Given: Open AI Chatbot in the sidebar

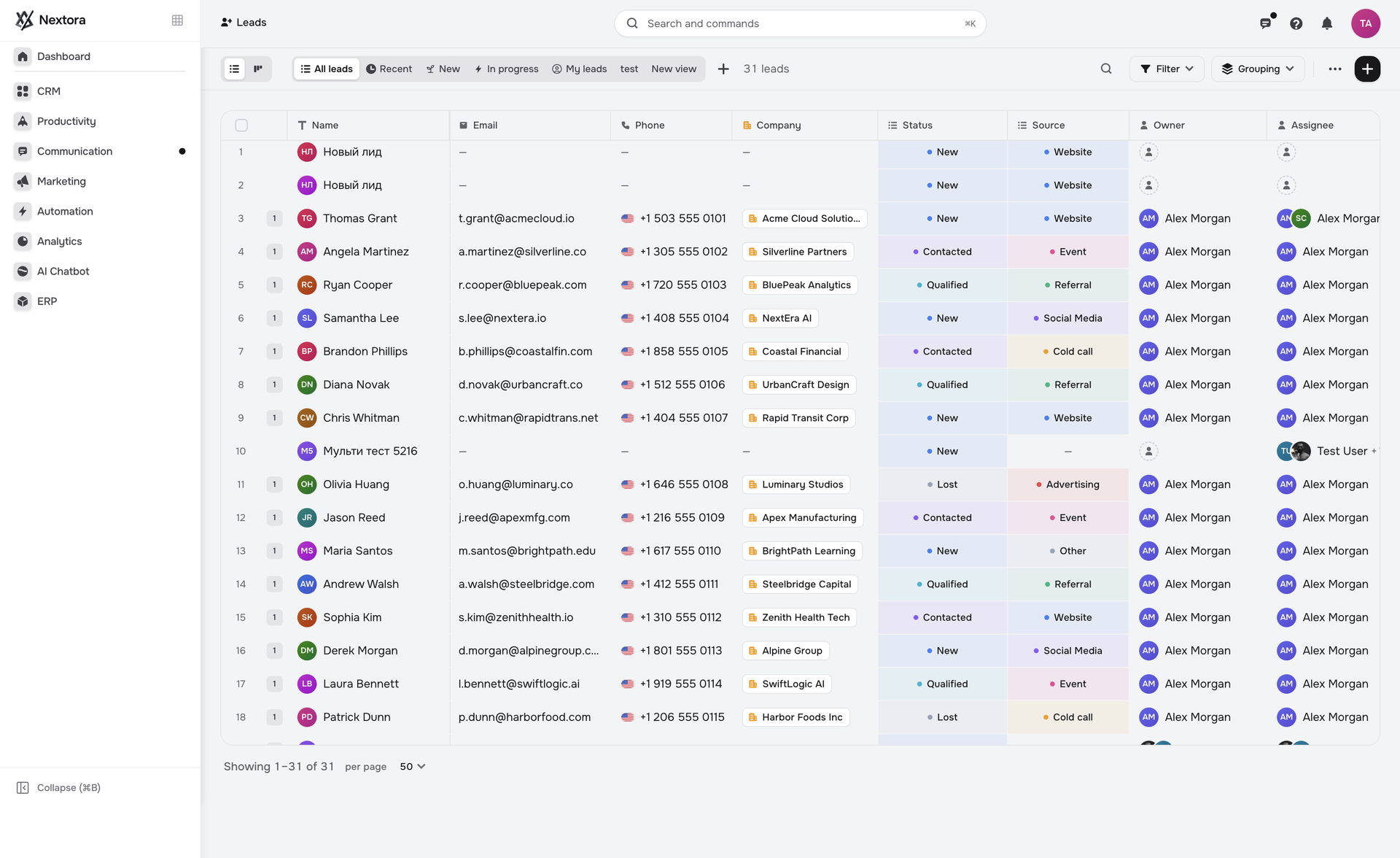Looking at the screenshot, I should pyautogui.click(x=100, y=271).
